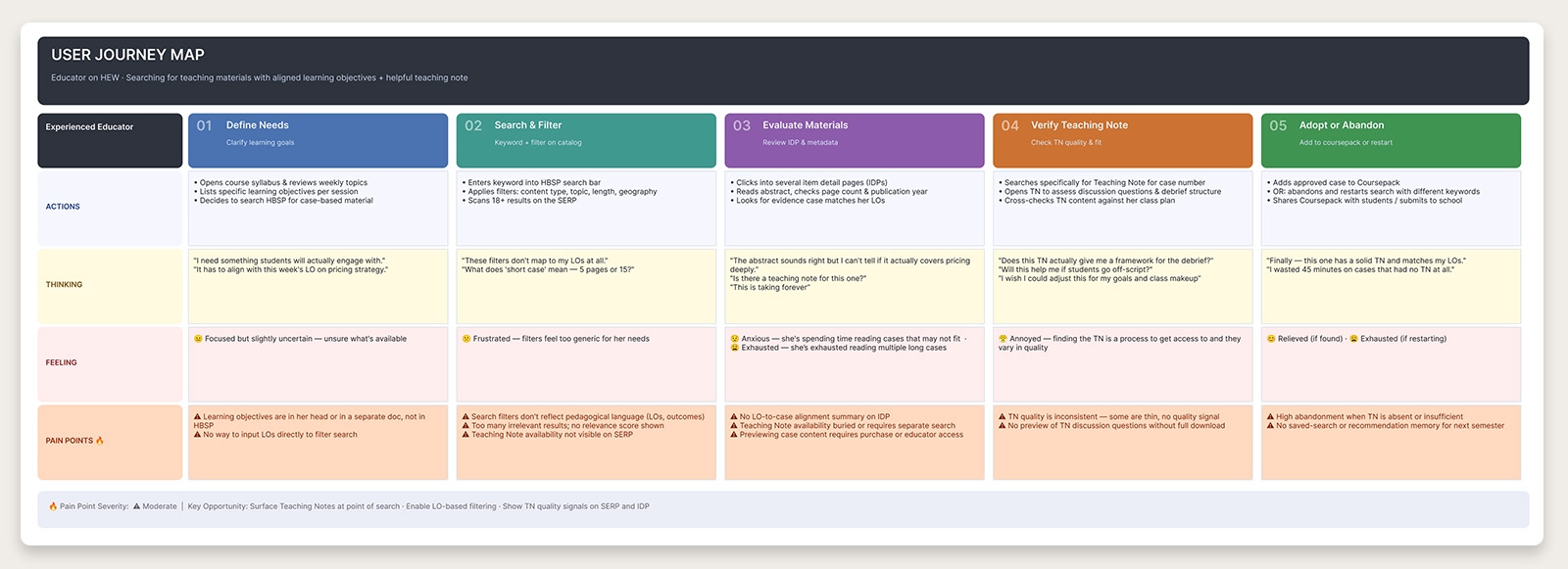The width and height of the screenshot is (1568, 569).
Task: Select the '01 Define Needs' stage header
Action: coord(318,141)
